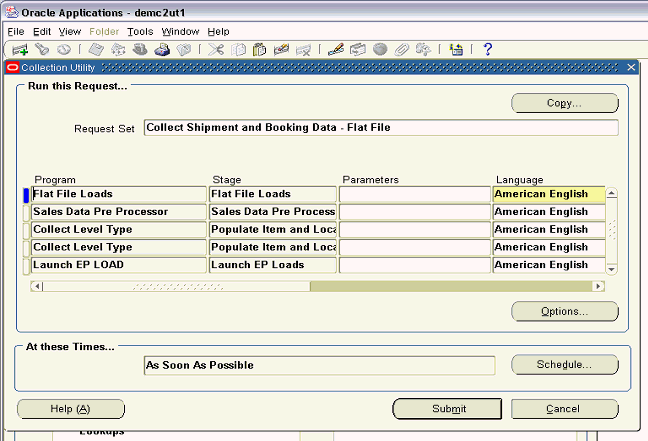Open the Window menu
648x441 pixels.
click(180, 32)
